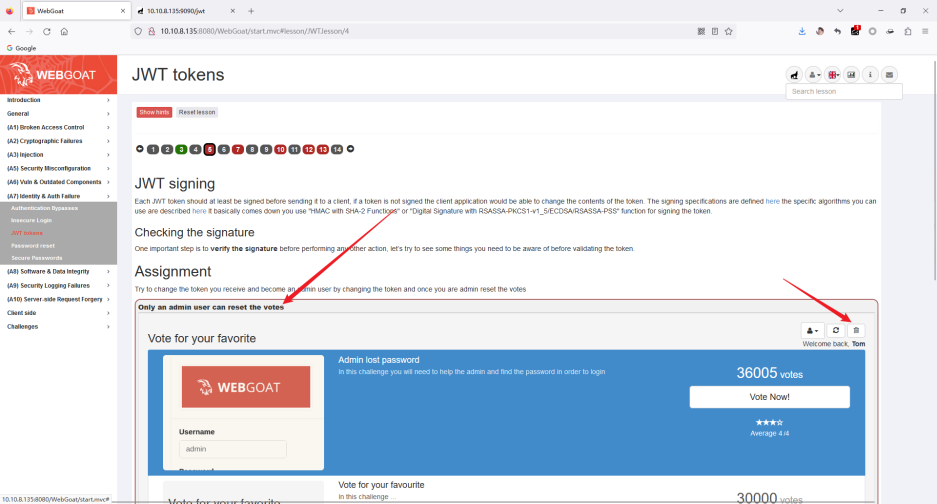Reload the page

click(47, 31)
